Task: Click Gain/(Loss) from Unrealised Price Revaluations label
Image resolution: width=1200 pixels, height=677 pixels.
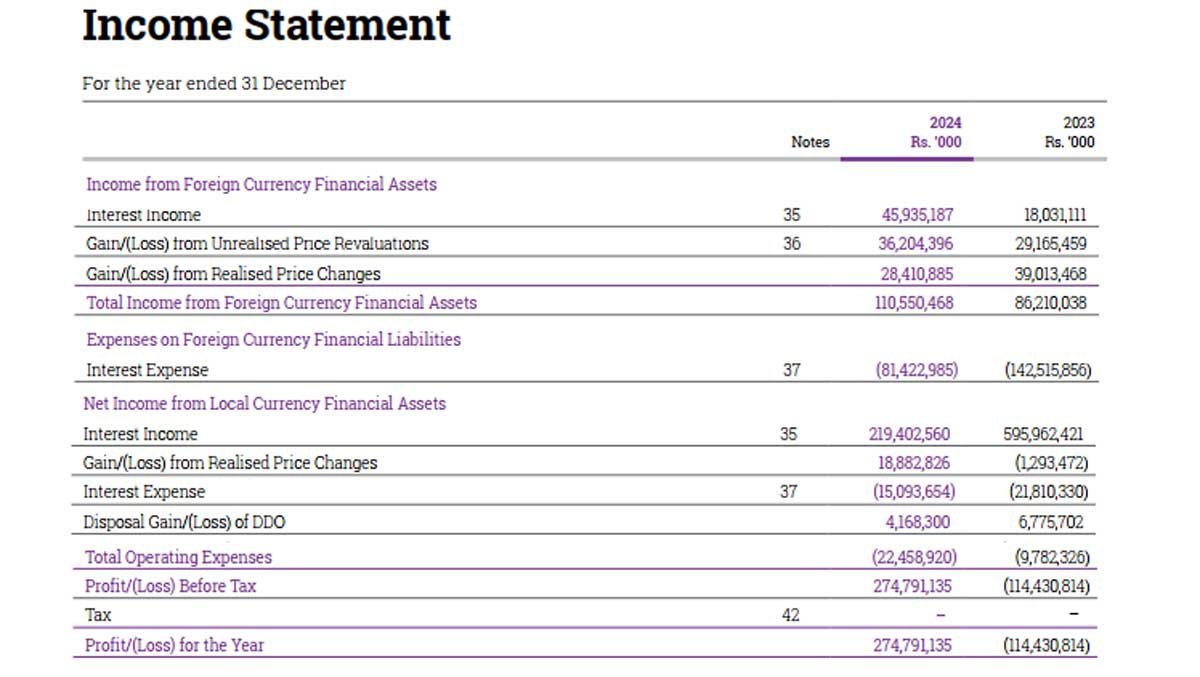Action: click(x=257, y=243)
